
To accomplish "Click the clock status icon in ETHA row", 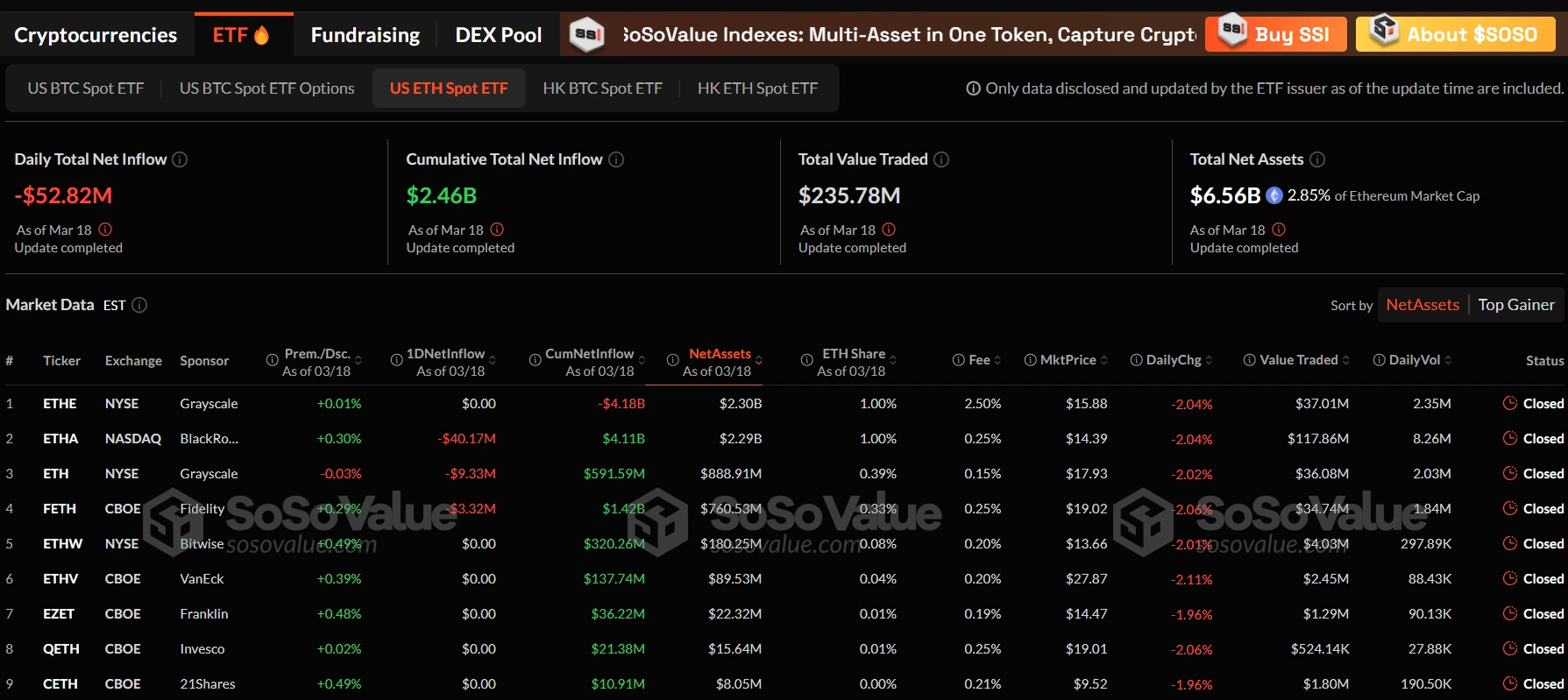I will tap(1510, 438).
